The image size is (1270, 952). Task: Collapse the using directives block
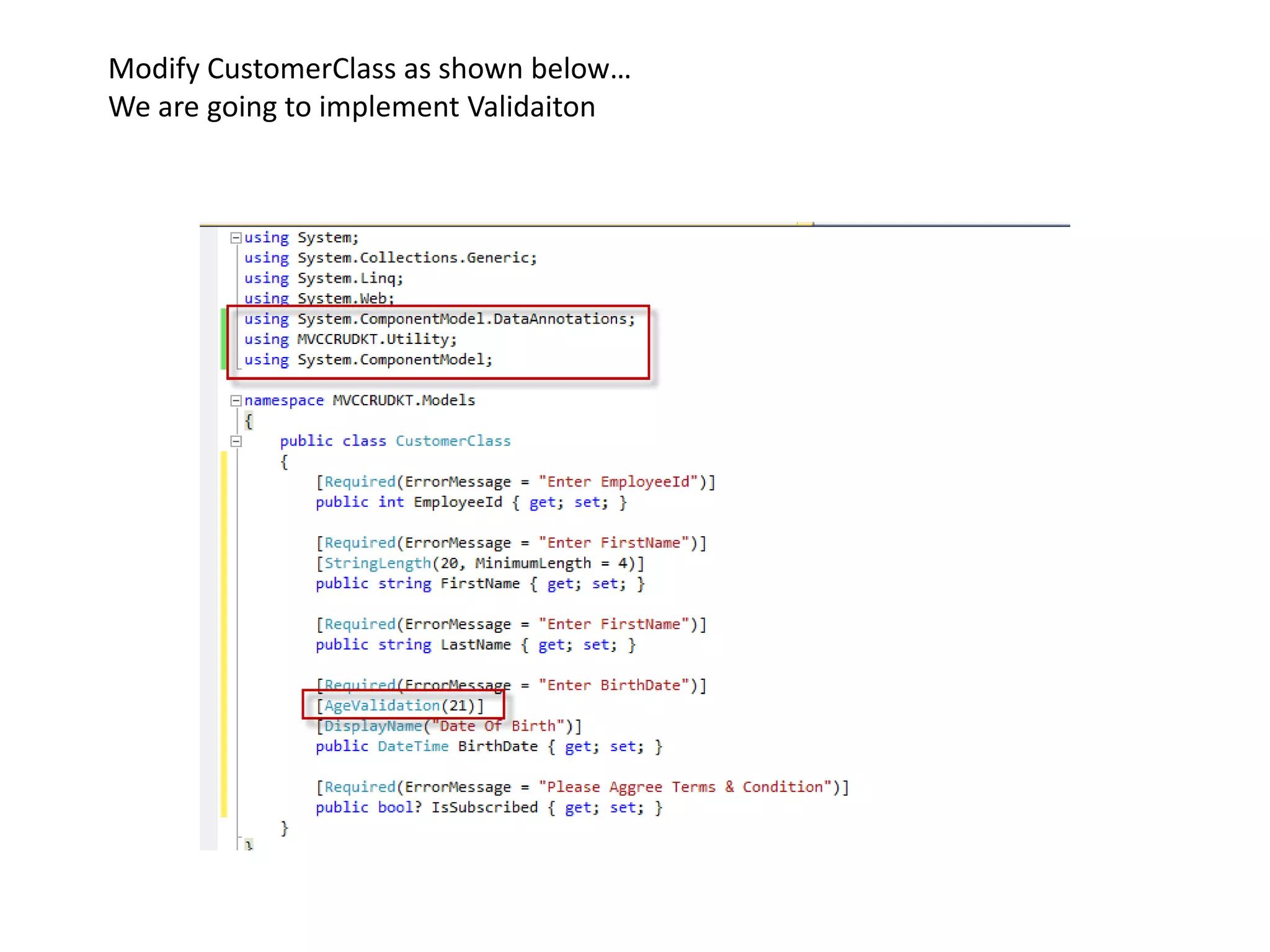pos(236,238)
